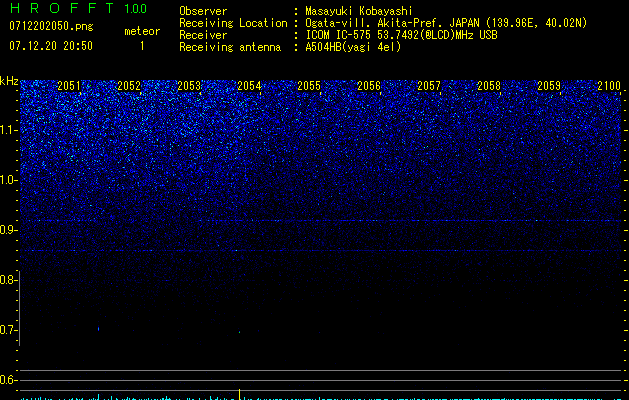This screenshot has width=629, height=400.
Task: Click the 2057 time label
Action: tap(429, 86)
